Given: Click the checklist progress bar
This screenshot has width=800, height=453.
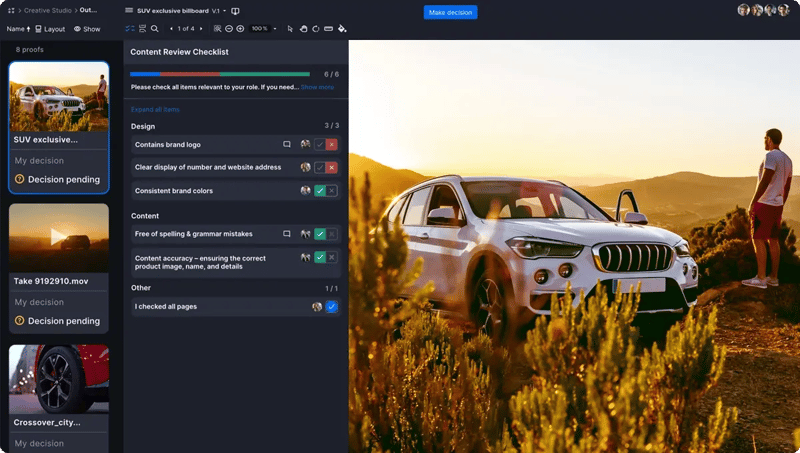Looking at the screenshot, I should [220, 74].
